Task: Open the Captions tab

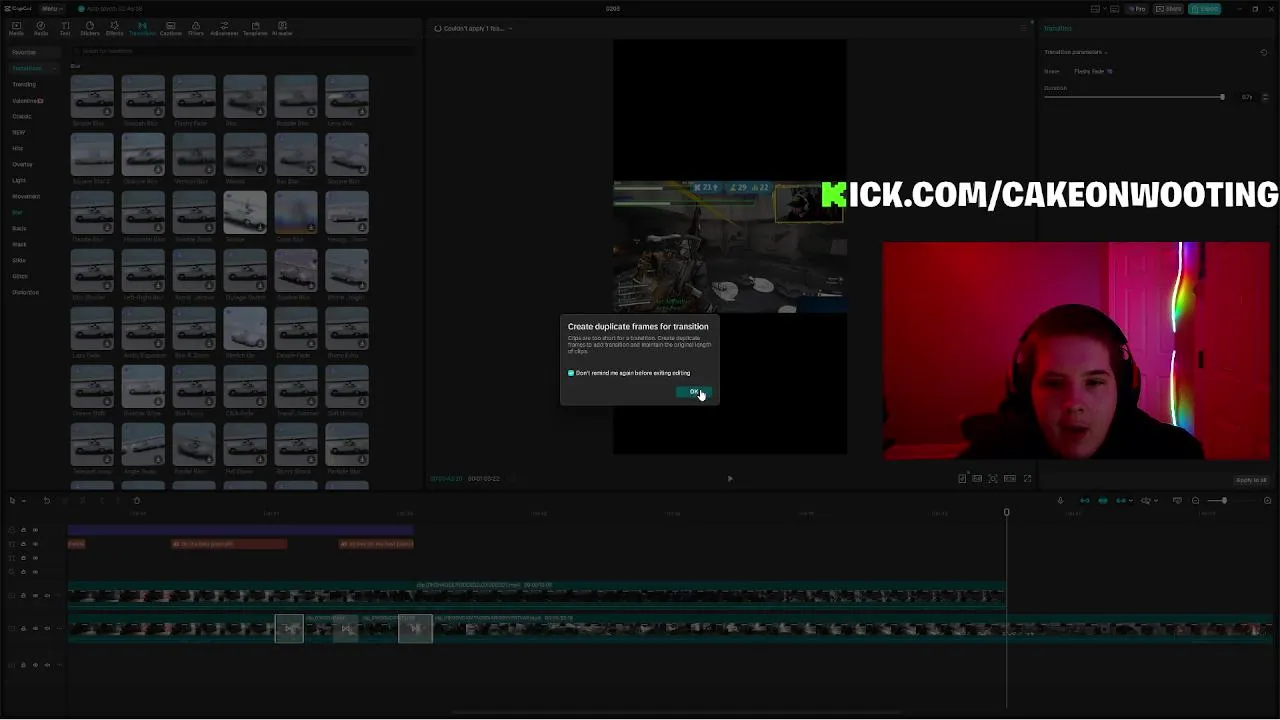Action: click(x=171, y=28)
